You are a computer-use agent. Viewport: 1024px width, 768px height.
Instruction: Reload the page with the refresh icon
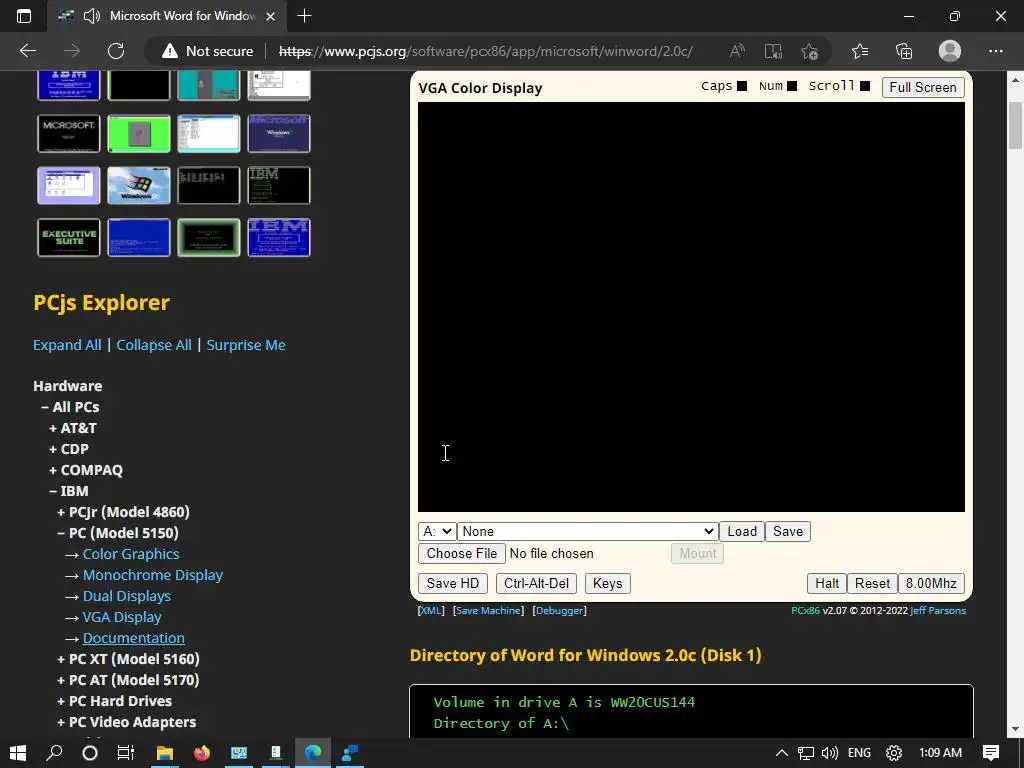tap(116, 51)
